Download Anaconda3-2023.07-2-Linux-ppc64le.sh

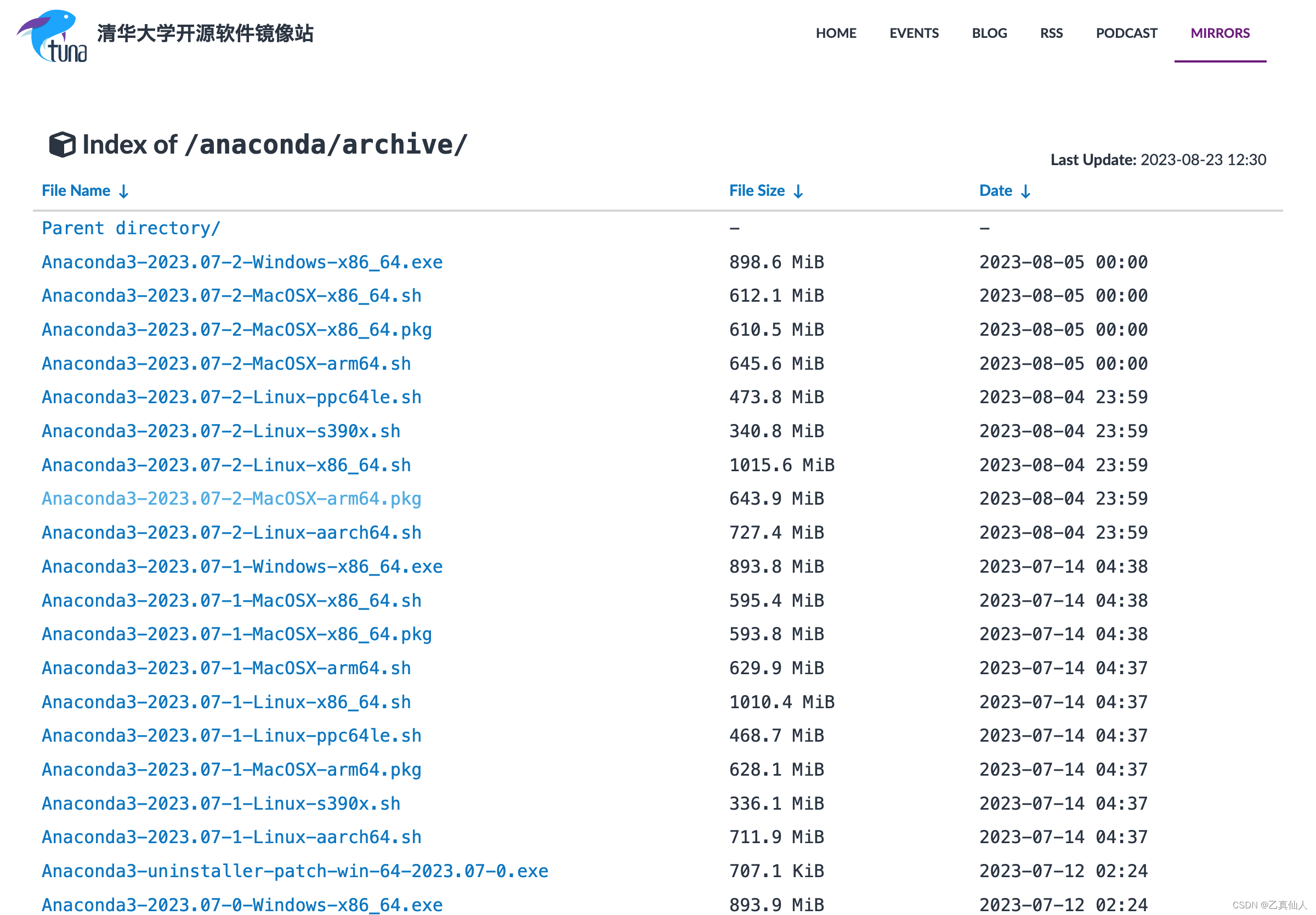coord(231,397)
